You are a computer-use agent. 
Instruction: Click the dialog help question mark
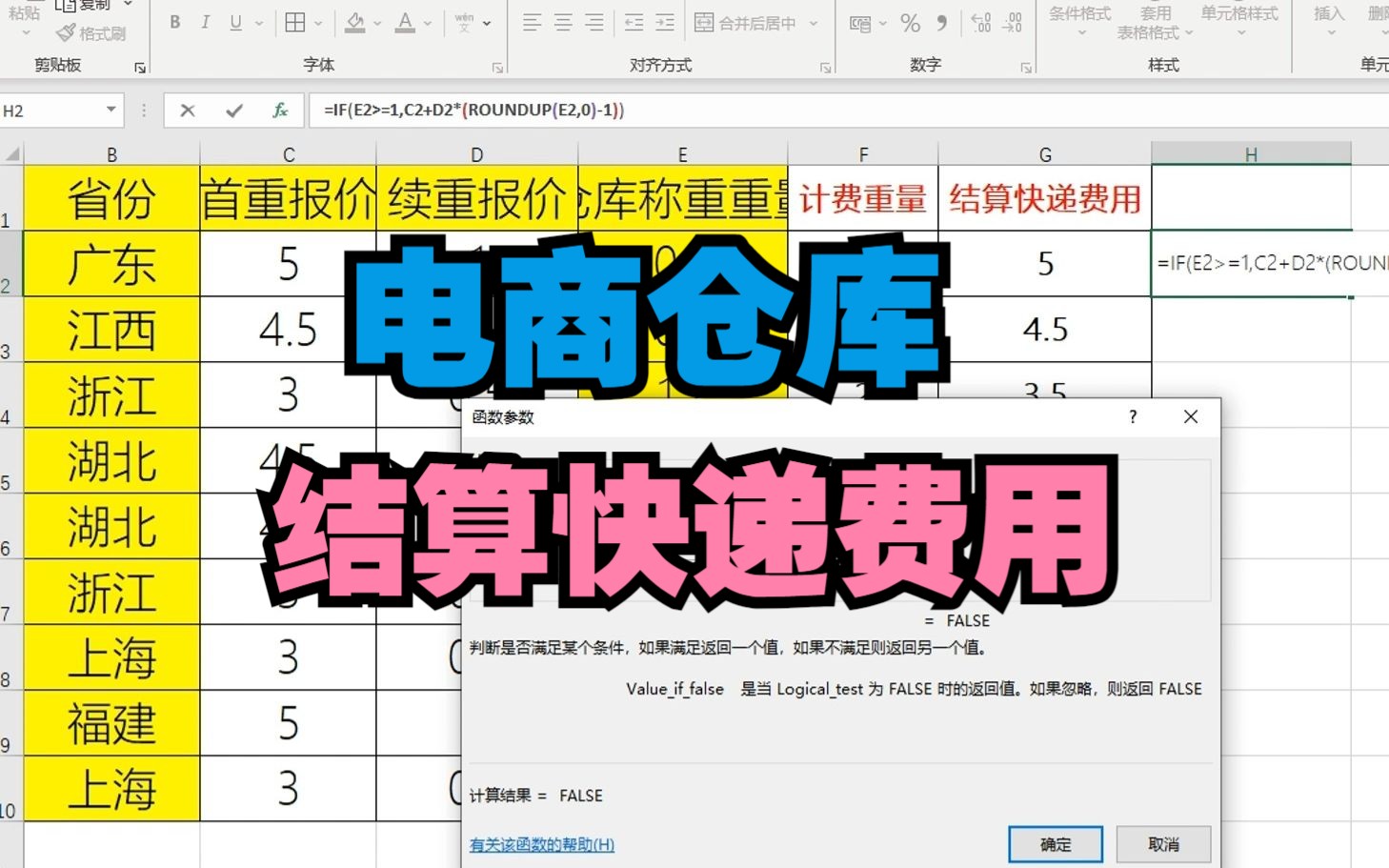(x=1133, y=416)
